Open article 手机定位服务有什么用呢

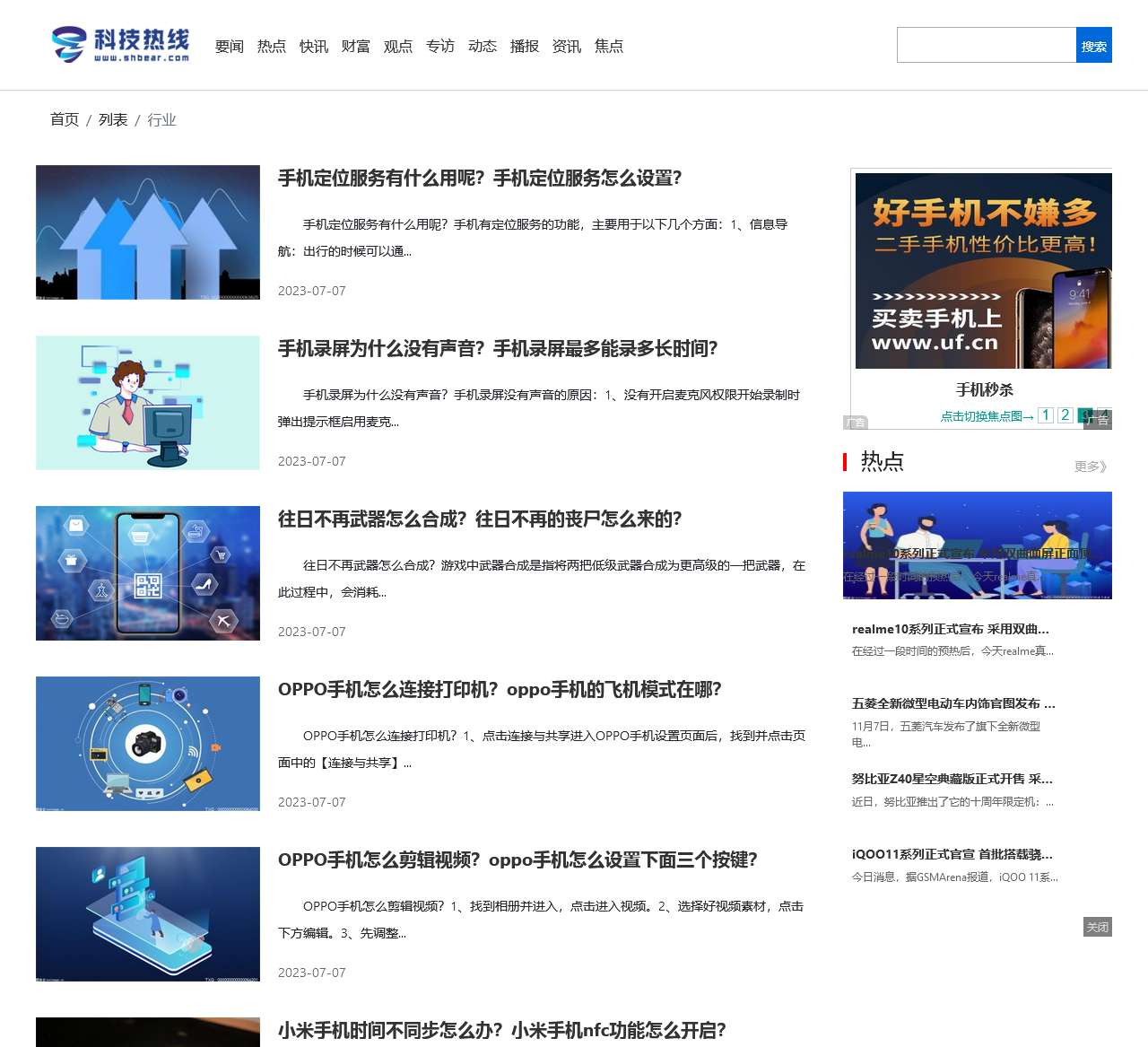tap(478, 179)
